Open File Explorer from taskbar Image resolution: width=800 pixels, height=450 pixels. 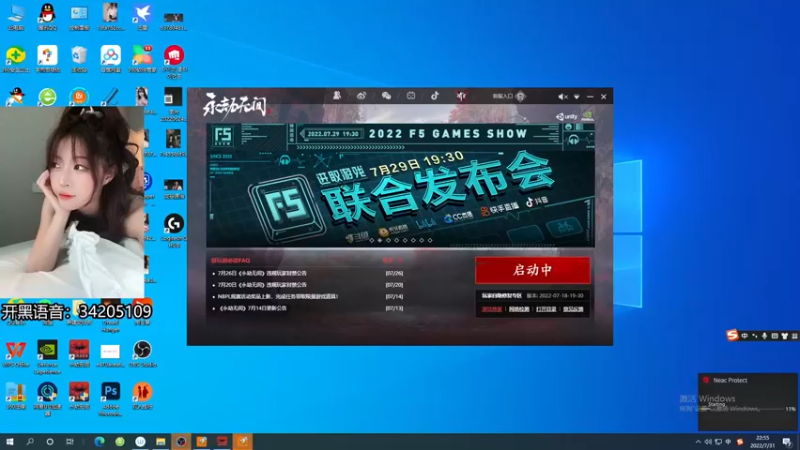[161, 441]
